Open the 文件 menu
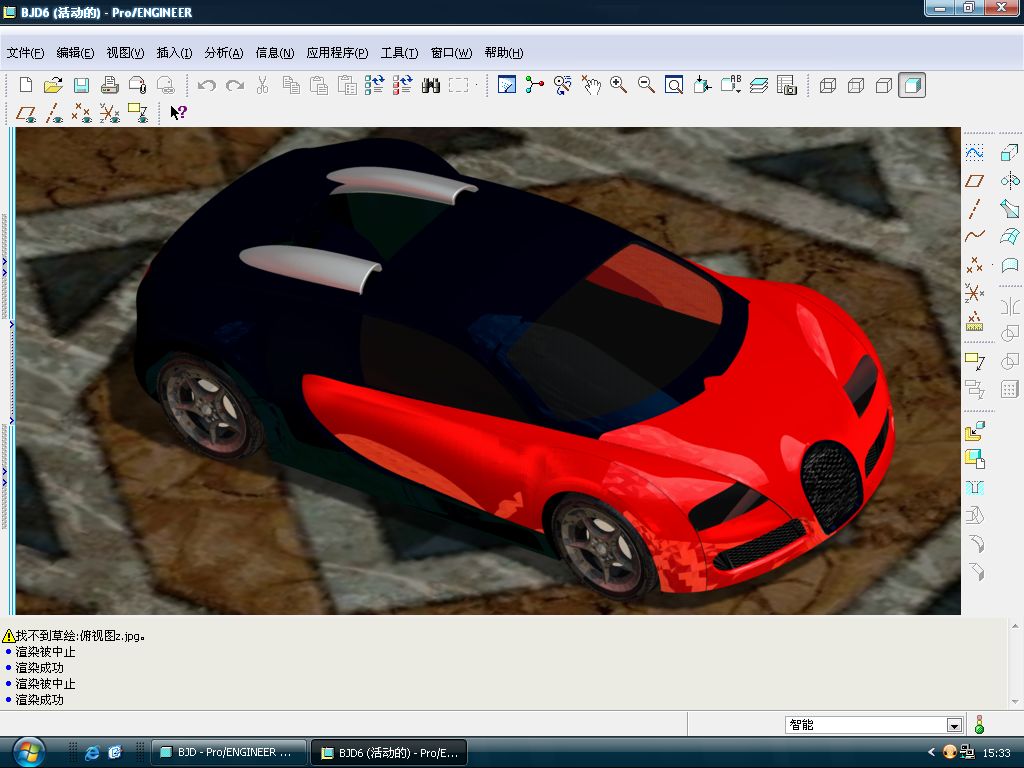 pos(25,53)
